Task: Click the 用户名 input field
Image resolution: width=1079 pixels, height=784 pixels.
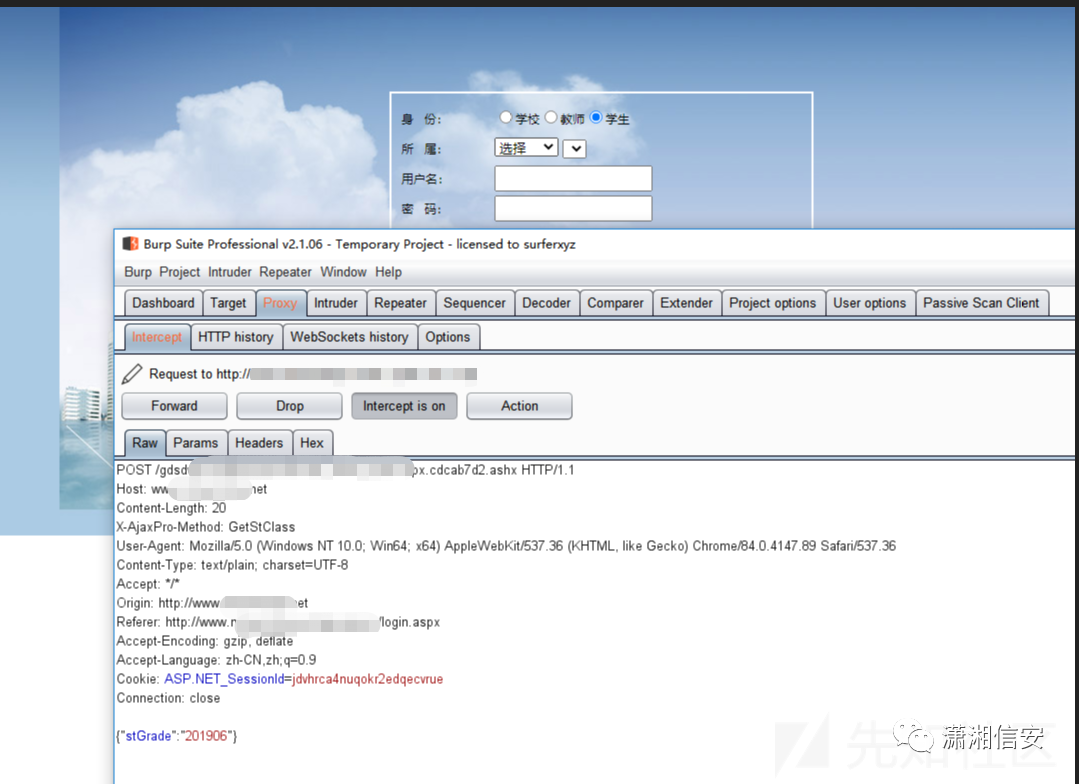Action: click(x=573, y=178)
